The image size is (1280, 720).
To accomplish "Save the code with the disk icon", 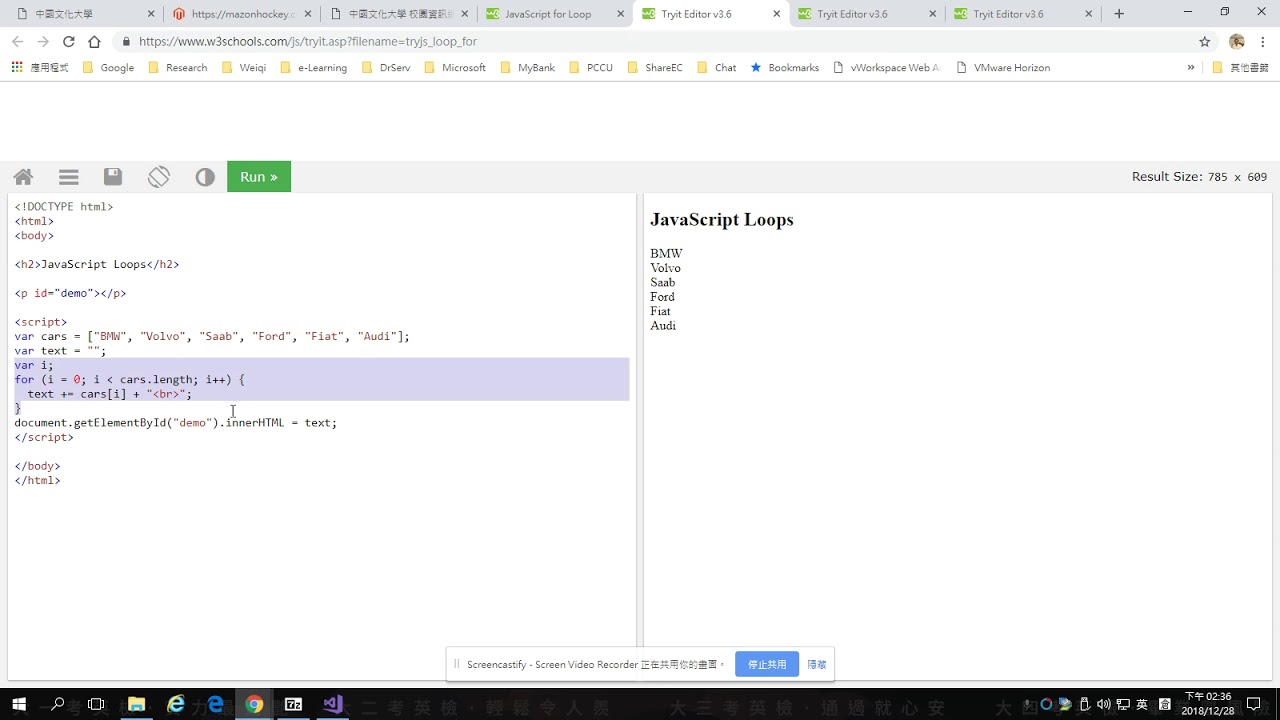I will 113,177.
